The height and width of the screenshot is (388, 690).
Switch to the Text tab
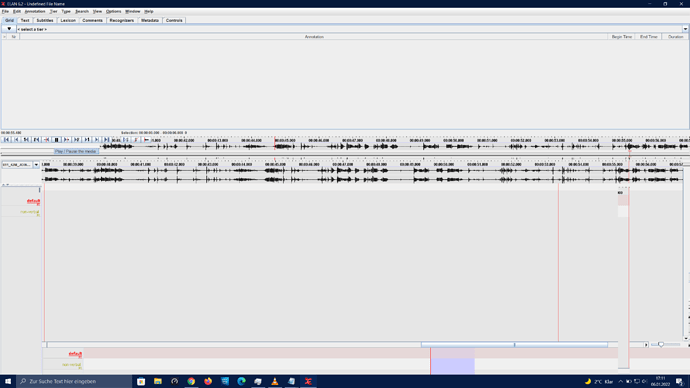(25, 20)
